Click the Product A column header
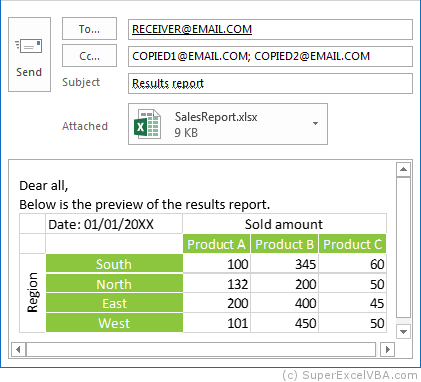This screenshot has width=421, height=382. click(x=216, y=244)
